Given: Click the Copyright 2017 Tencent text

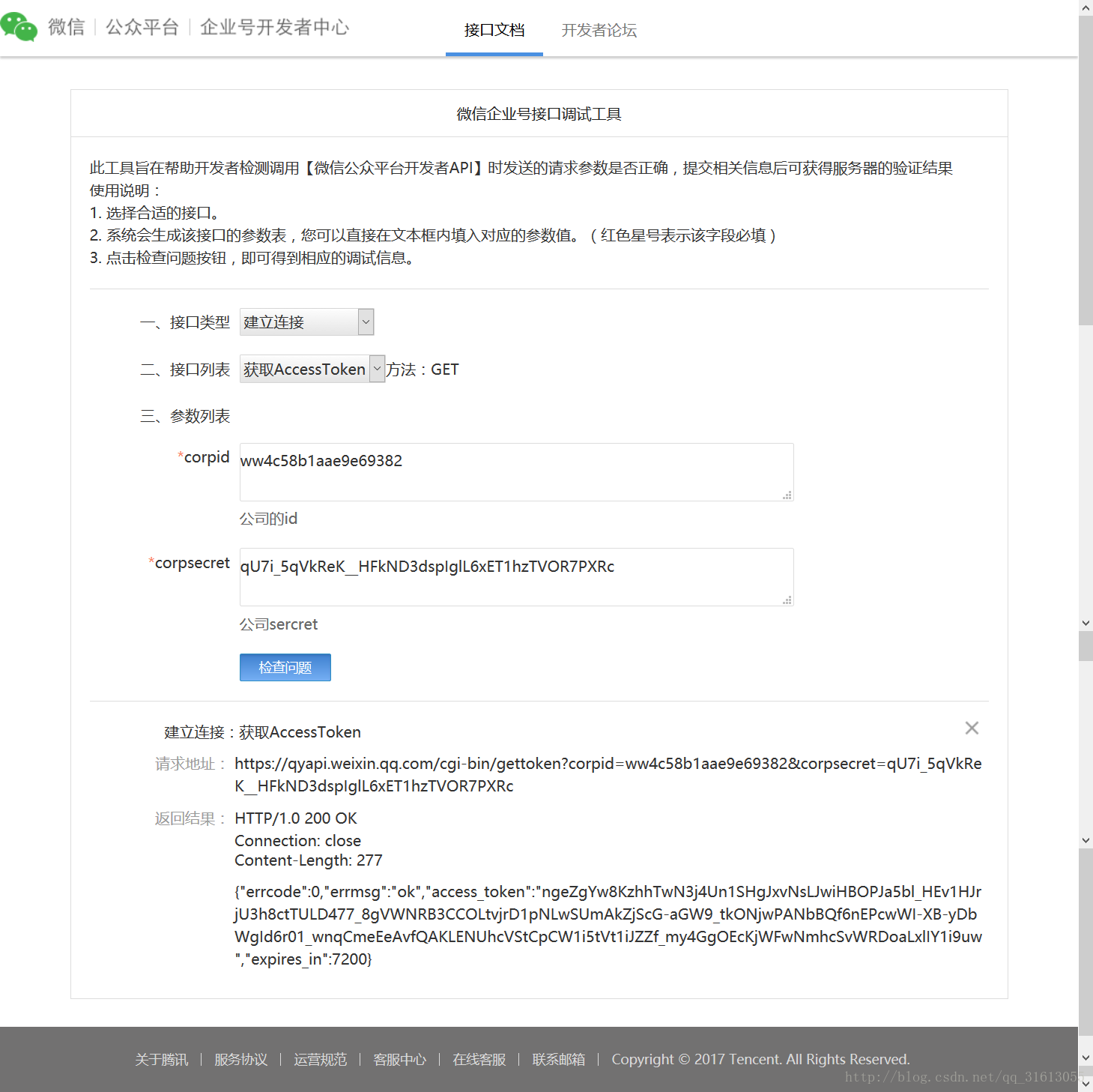Looking at the screenshot, I should pos(760,1059).
